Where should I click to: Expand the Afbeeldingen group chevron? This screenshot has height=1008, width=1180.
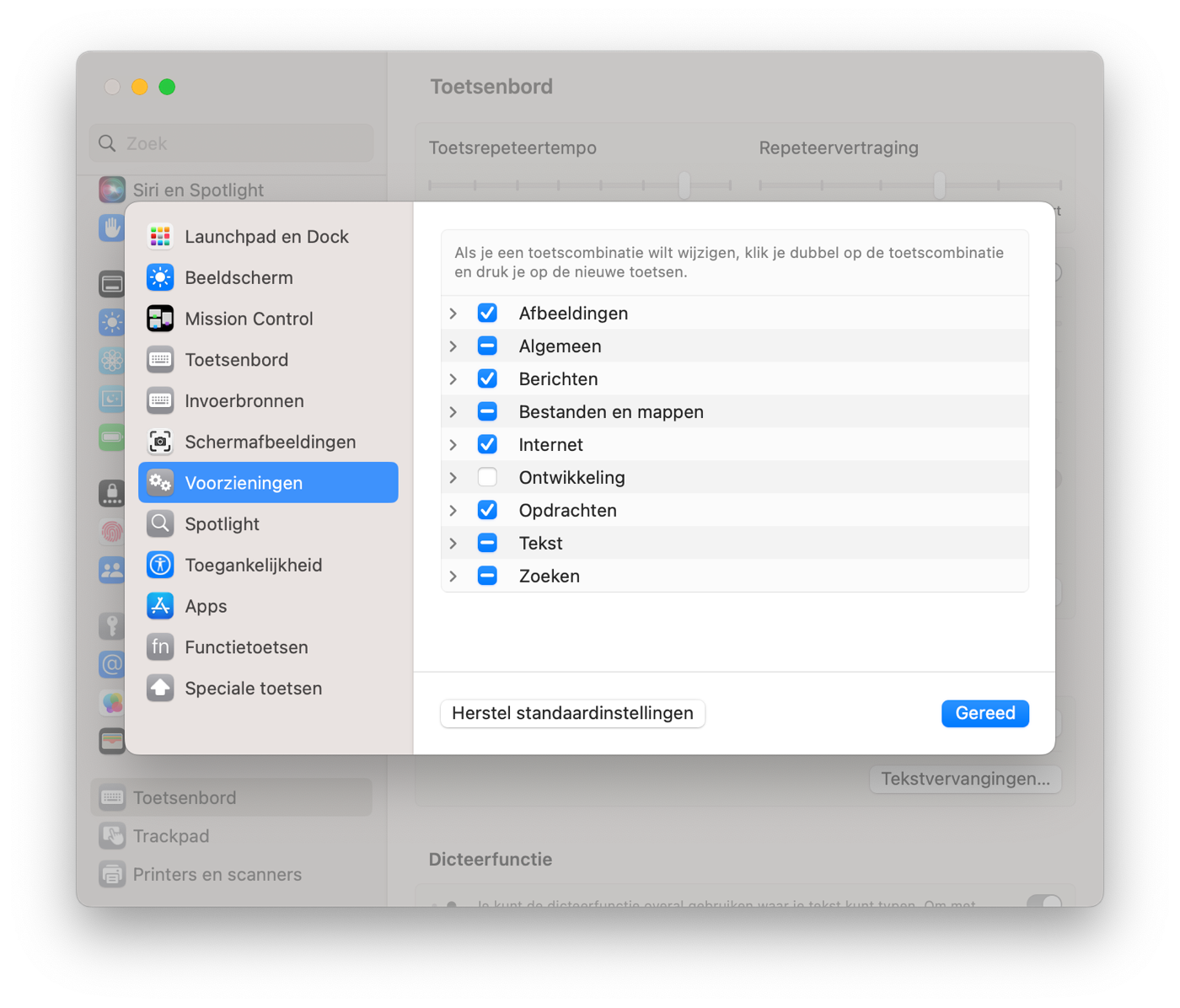[x=453, y=314]
